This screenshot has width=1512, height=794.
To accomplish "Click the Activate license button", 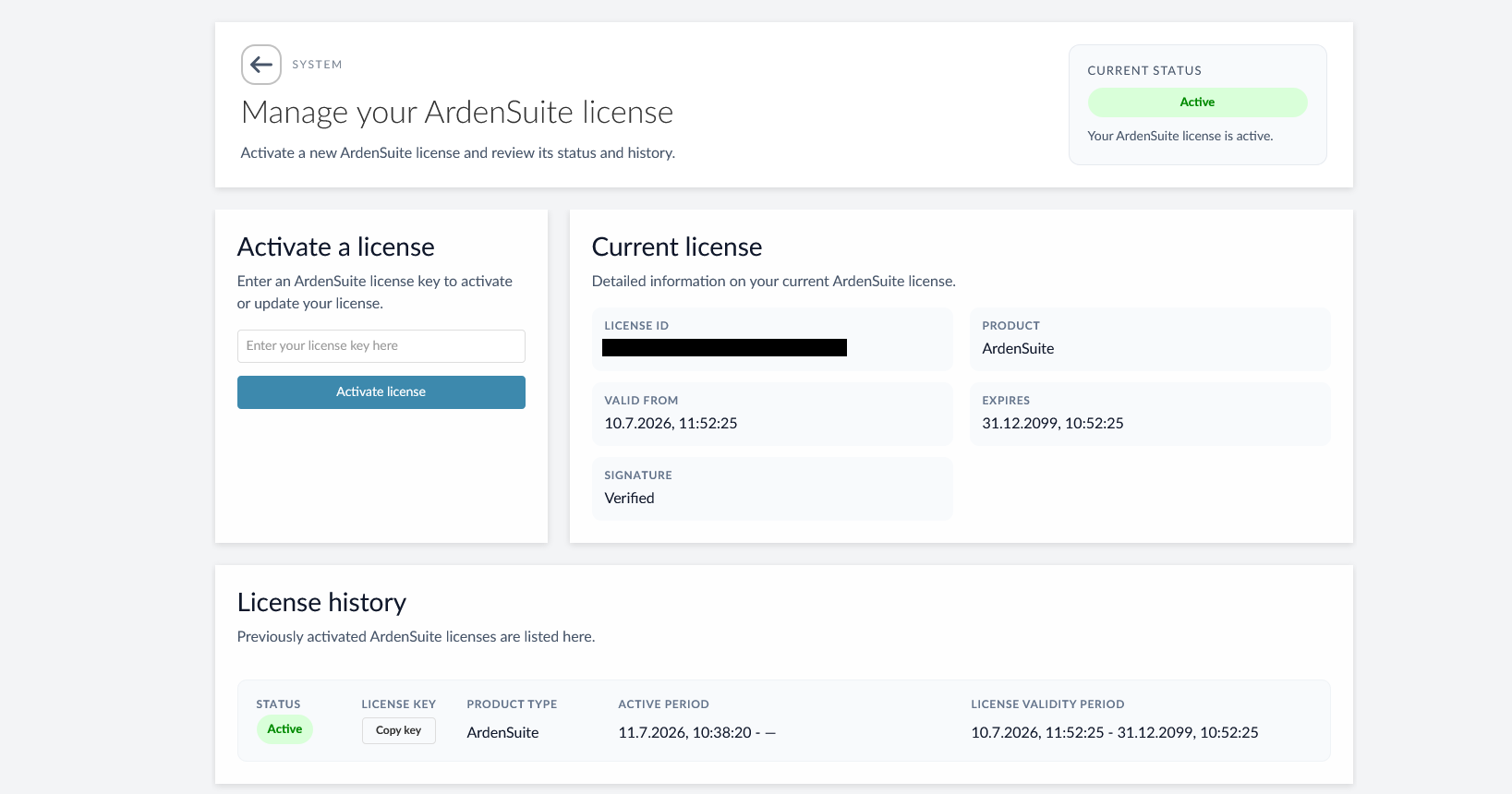I will 381,392.
